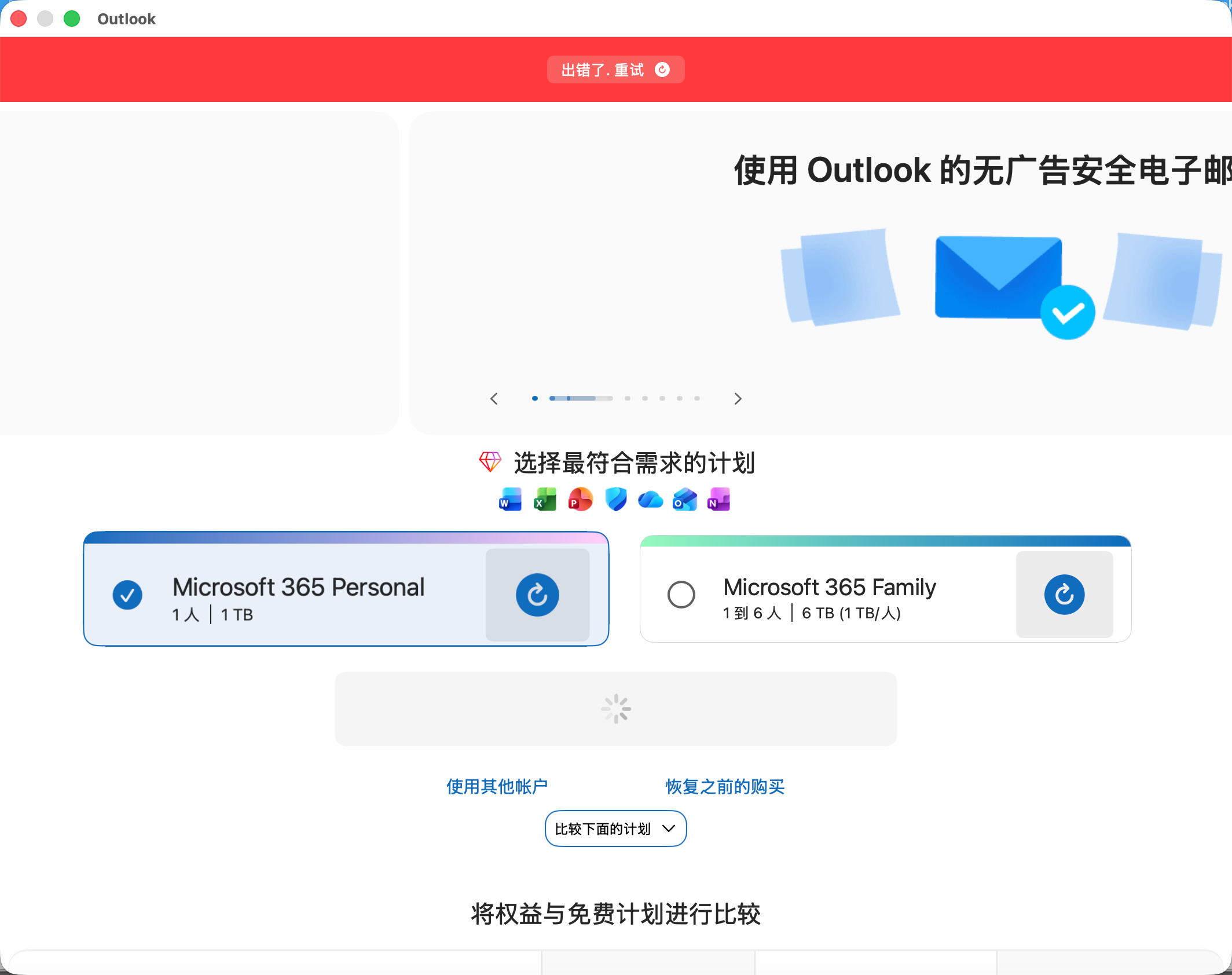
Task: Click the Excel app icon
Action: [545, 499]
